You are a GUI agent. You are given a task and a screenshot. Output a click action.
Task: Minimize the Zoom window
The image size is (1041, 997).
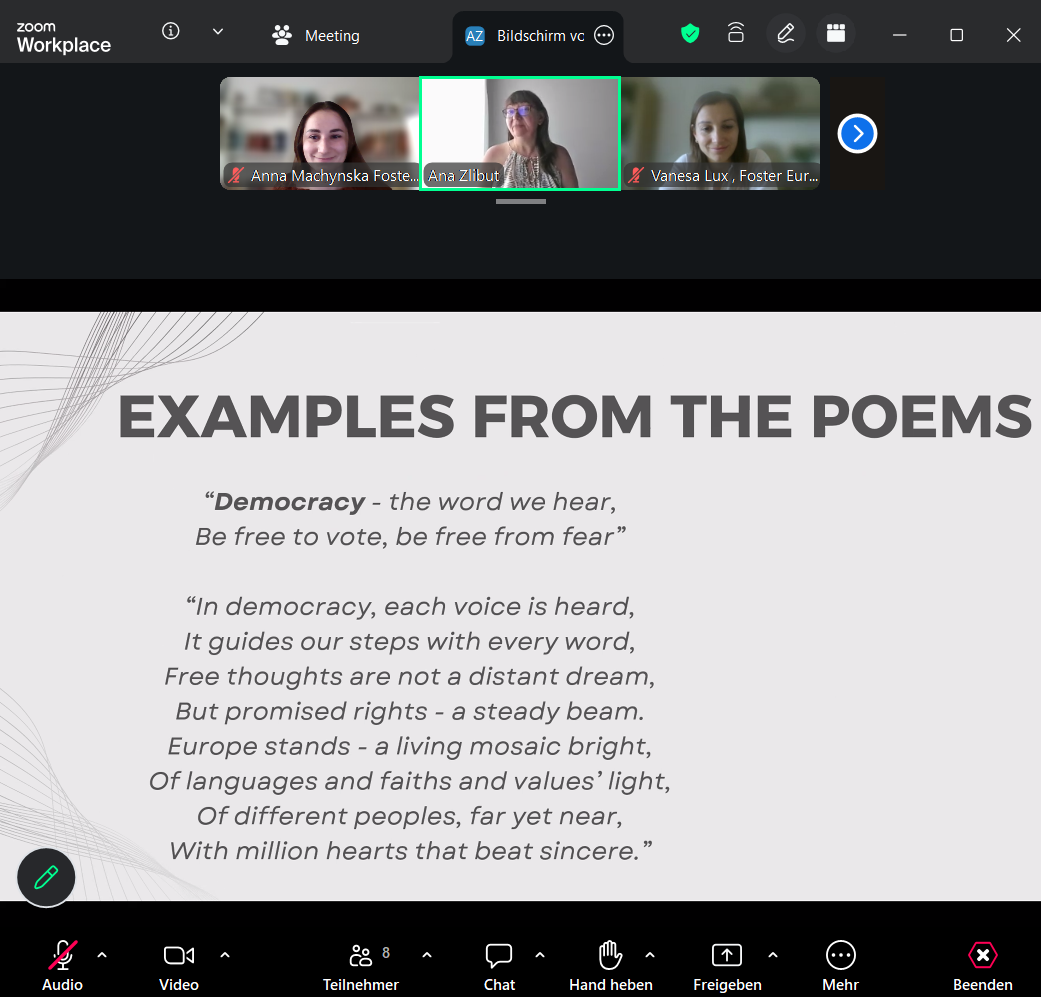coord(900,35)
